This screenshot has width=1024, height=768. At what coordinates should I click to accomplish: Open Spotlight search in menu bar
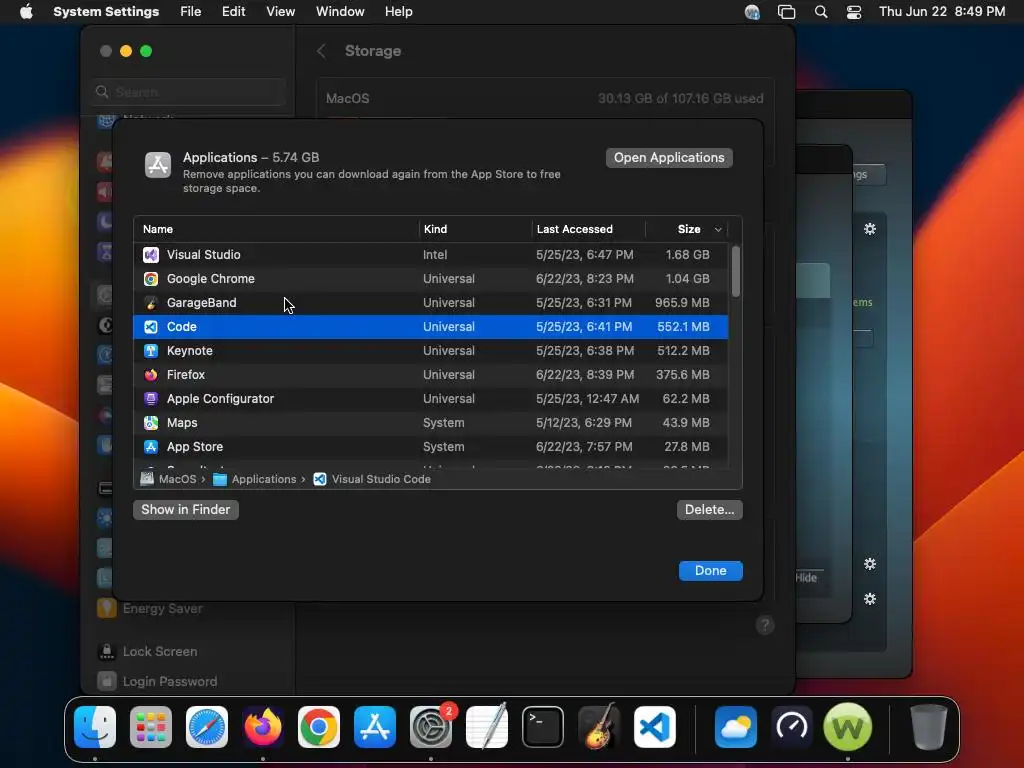821,12
